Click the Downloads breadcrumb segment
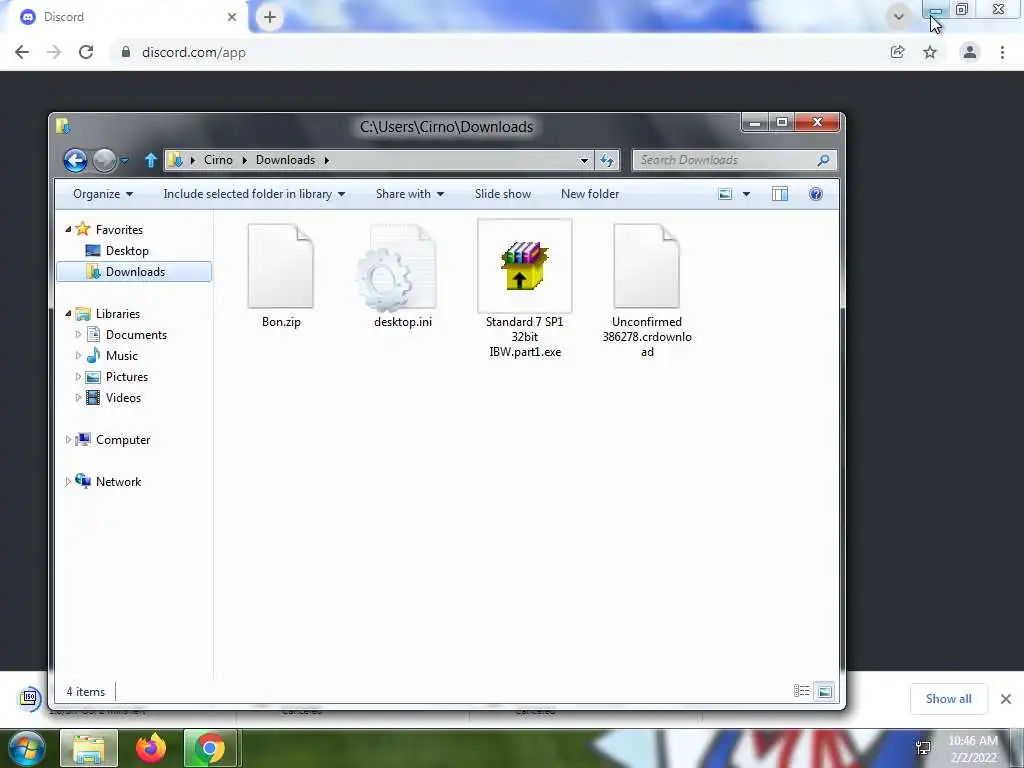The image size is (1024, 768). [285, 160]
